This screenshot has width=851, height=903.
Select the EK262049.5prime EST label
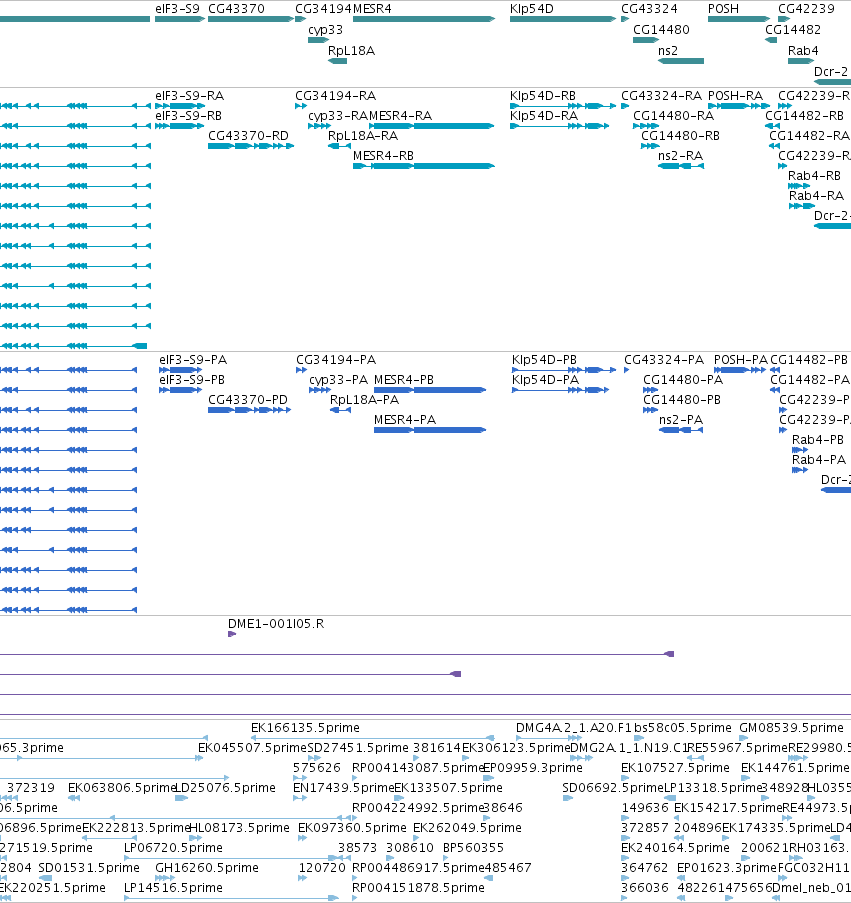[x=467, y=828]
